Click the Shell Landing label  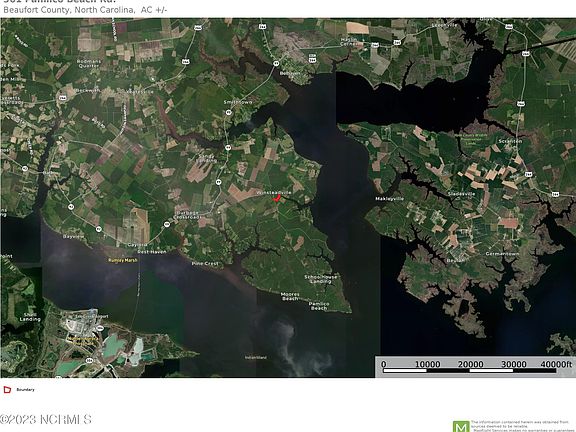(30, 317)
